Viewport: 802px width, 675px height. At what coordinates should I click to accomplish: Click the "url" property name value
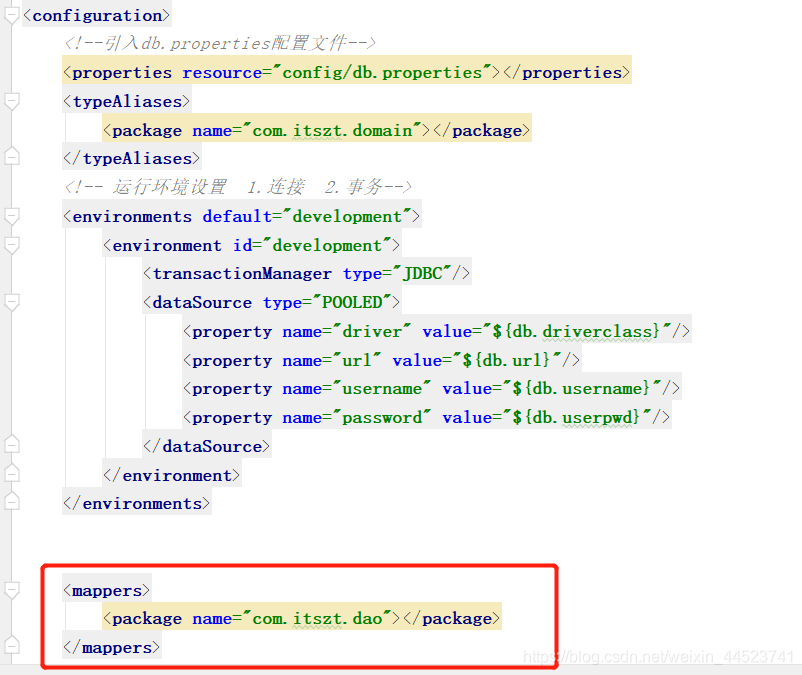pyautogui.click(x=357, y=361)
